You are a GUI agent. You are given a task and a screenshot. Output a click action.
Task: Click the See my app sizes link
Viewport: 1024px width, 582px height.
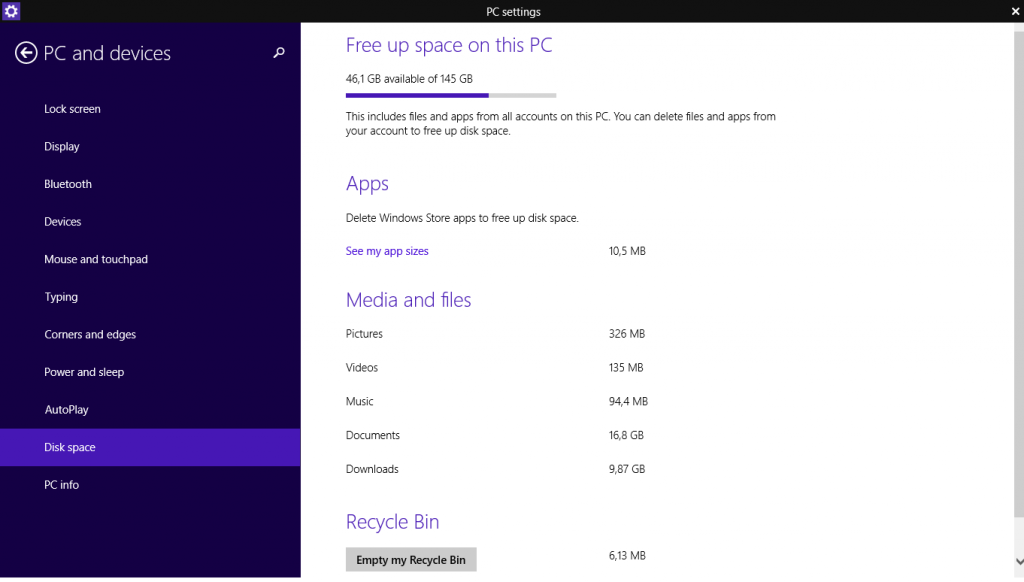coord(387,251)
